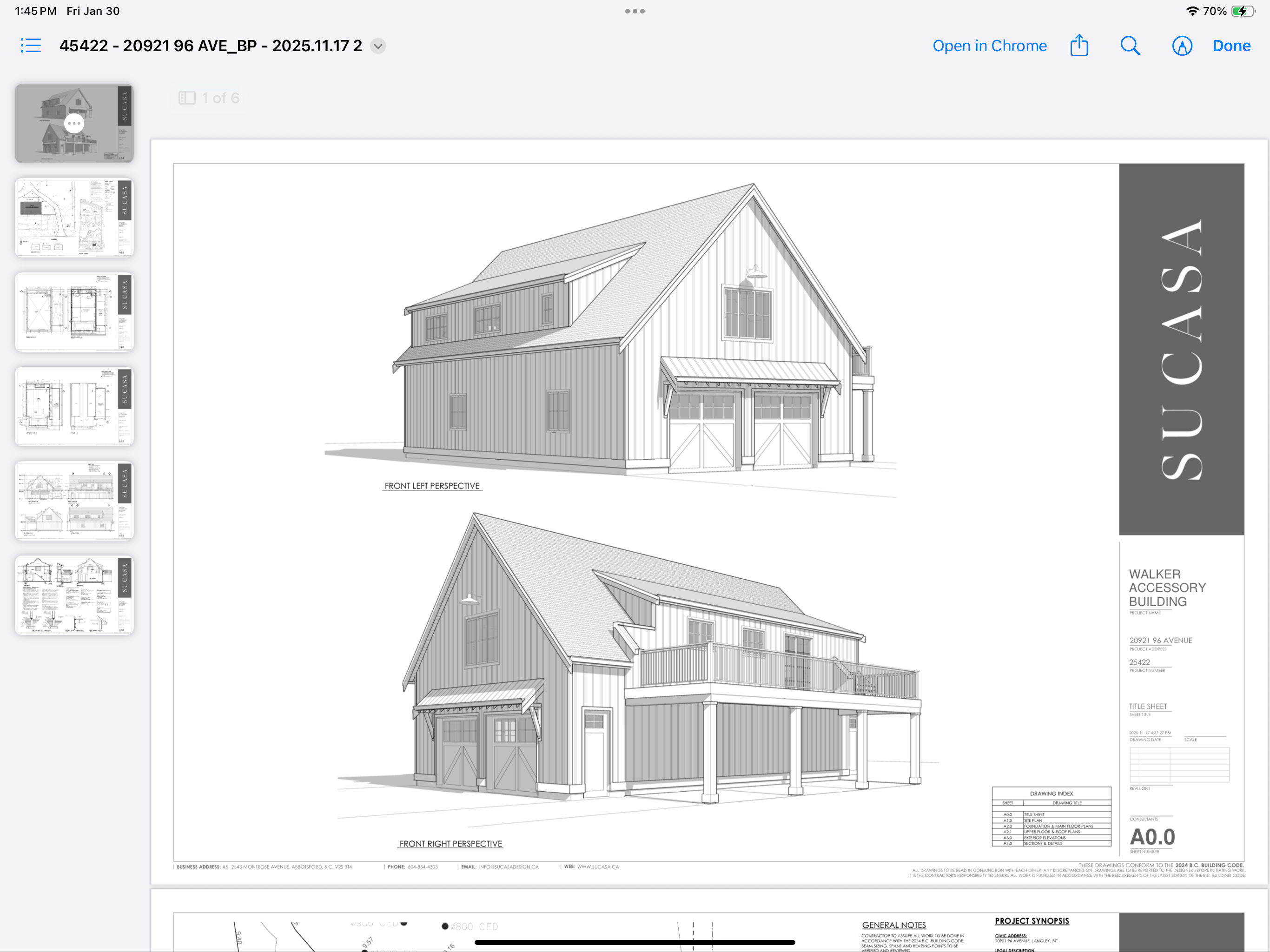The width and height of the screenshot is (1270, 952).
Task: Expand the document title chevron dropdown
Action: tap(378, 46)
